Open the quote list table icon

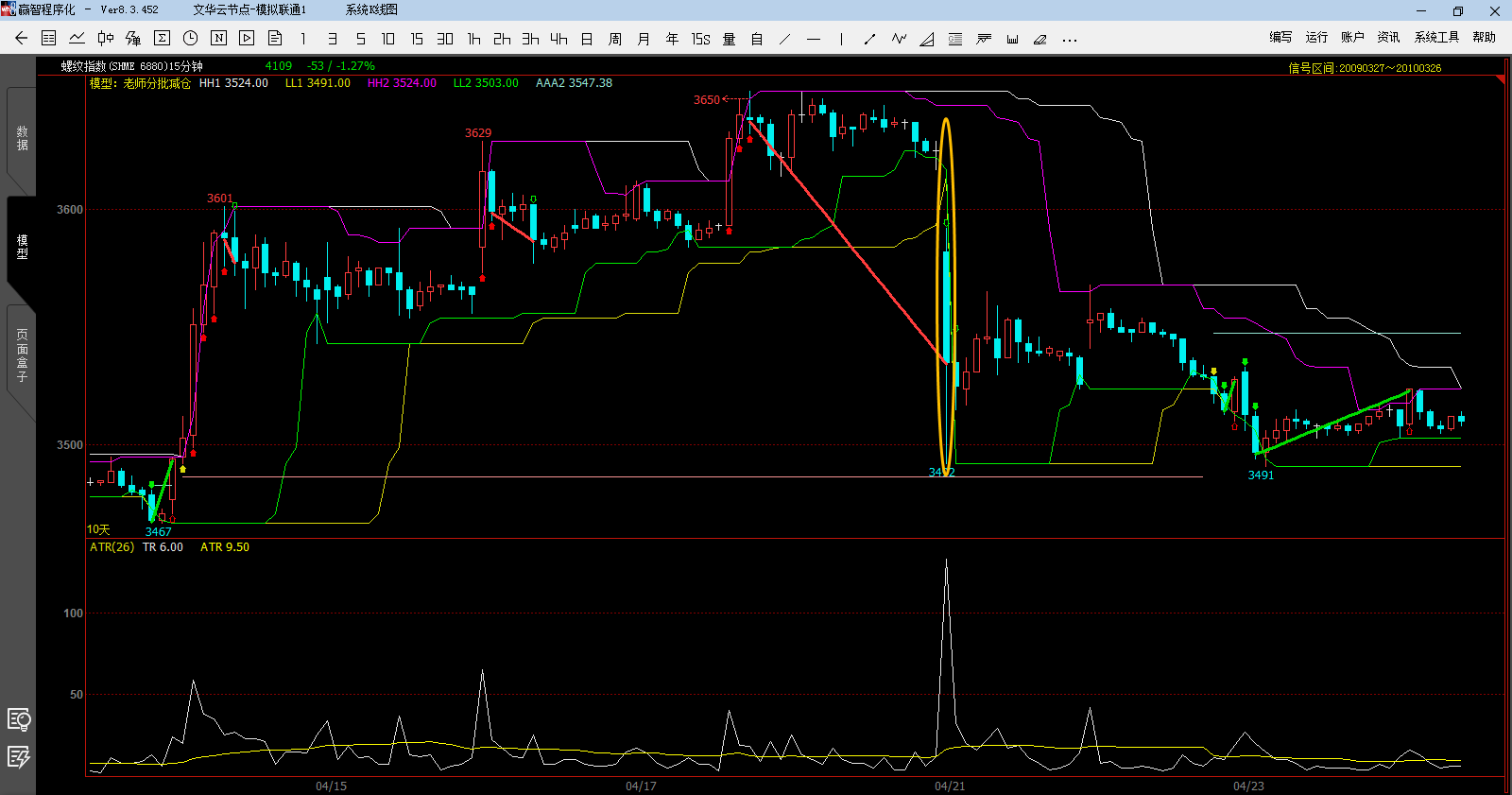tap(49, 39)
